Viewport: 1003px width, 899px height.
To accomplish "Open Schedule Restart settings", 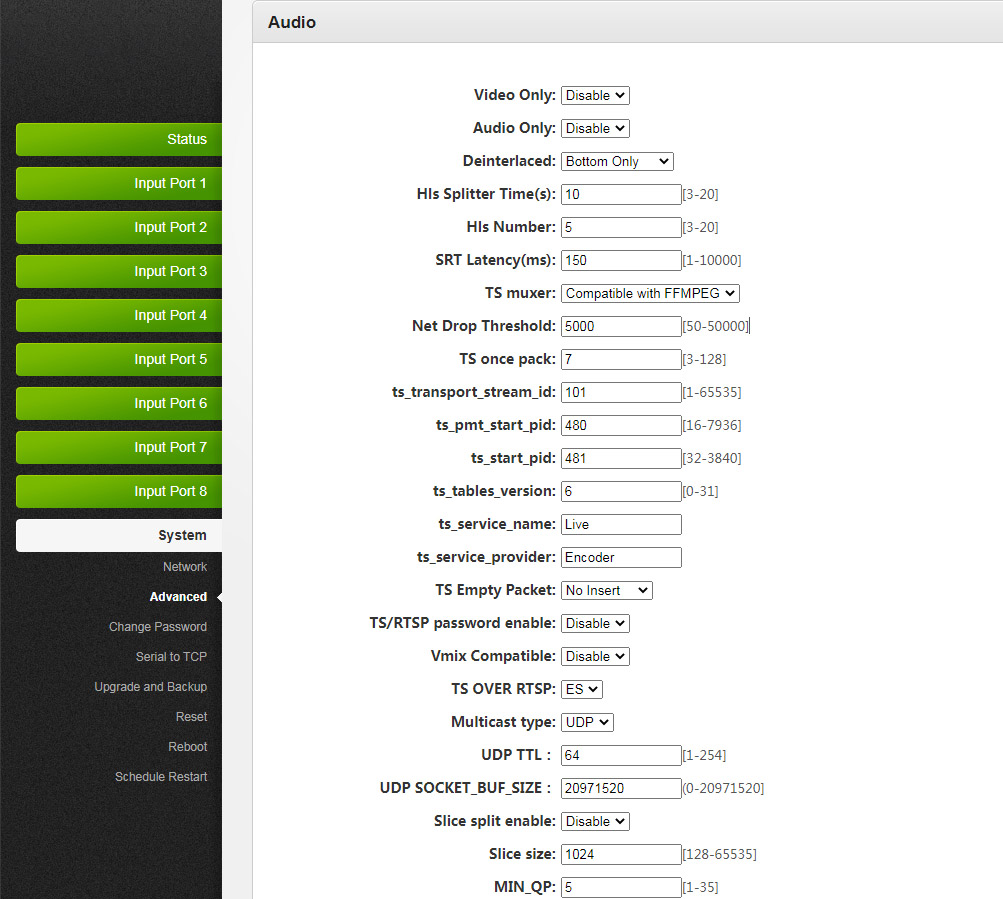I will pos(161,777).
